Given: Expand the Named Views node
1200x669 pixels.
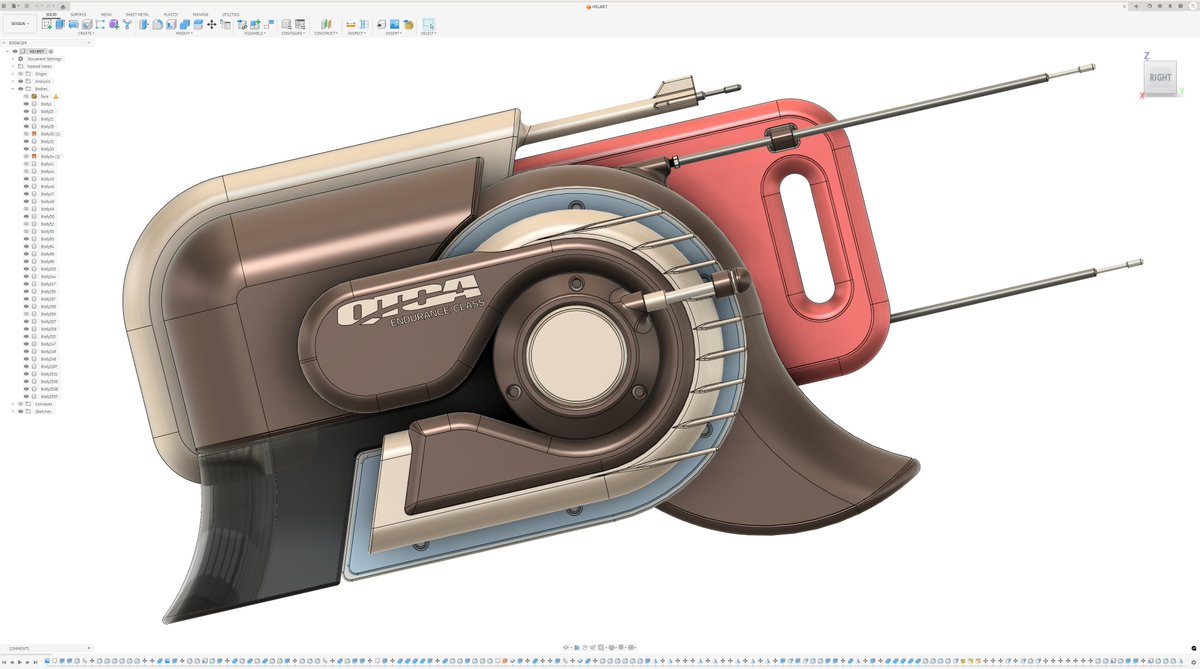Looking at the screenshot, I should click(x=13, y=66).
